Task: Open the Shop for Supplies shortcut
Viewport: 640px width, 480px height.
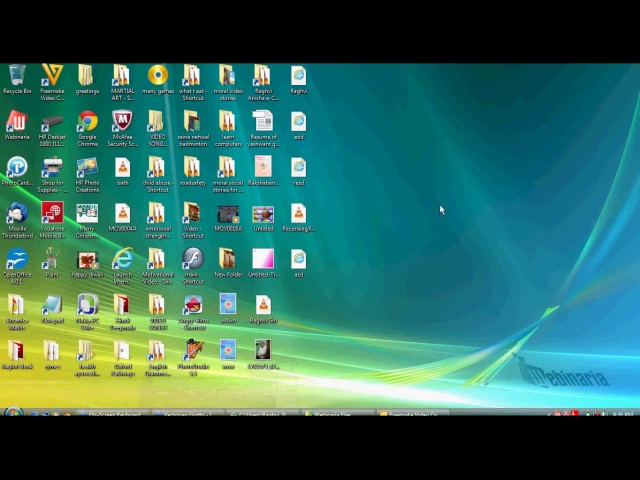Action: click(52, 175)
